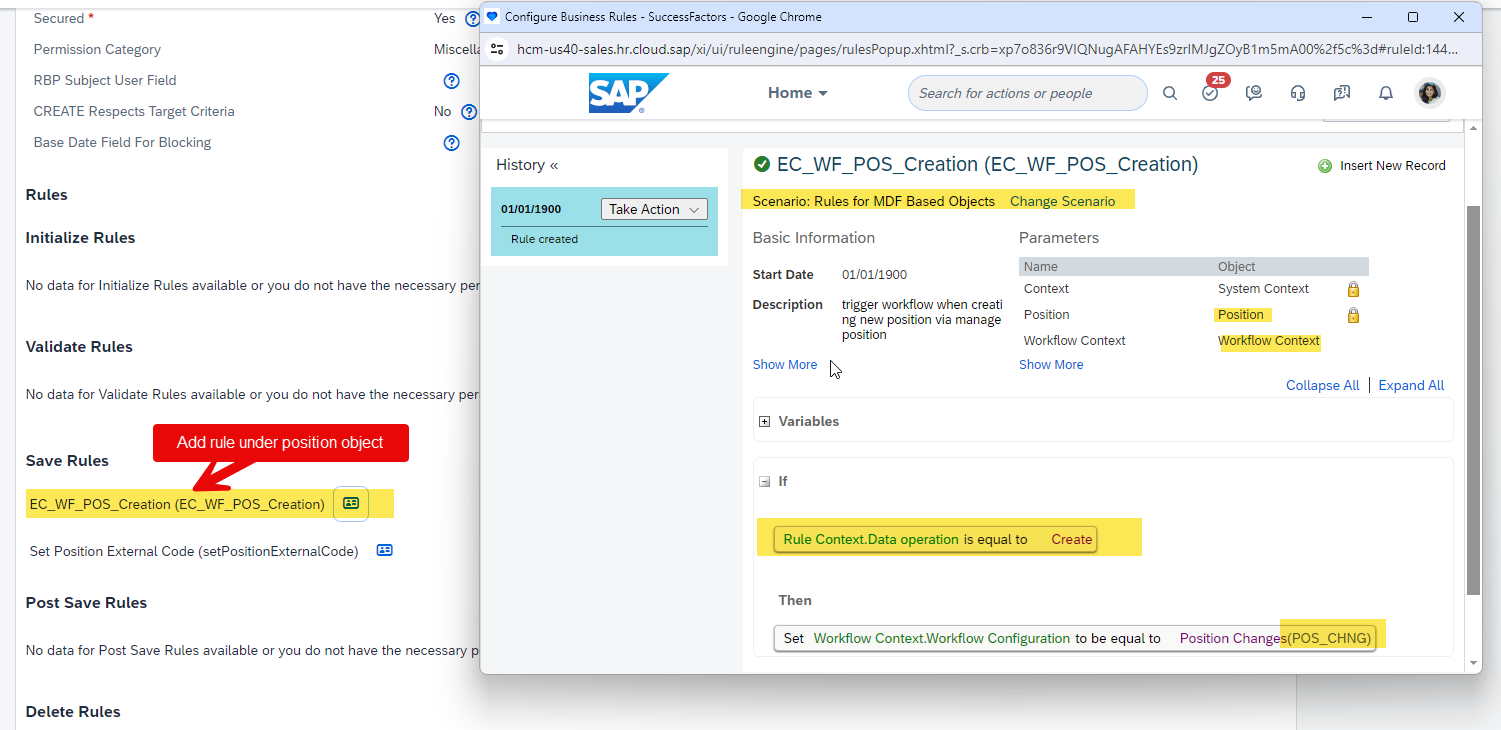The image size is (1501, 730).
Task: Click the Chrome popup address bar URL
Action: (x=987, y=49)
